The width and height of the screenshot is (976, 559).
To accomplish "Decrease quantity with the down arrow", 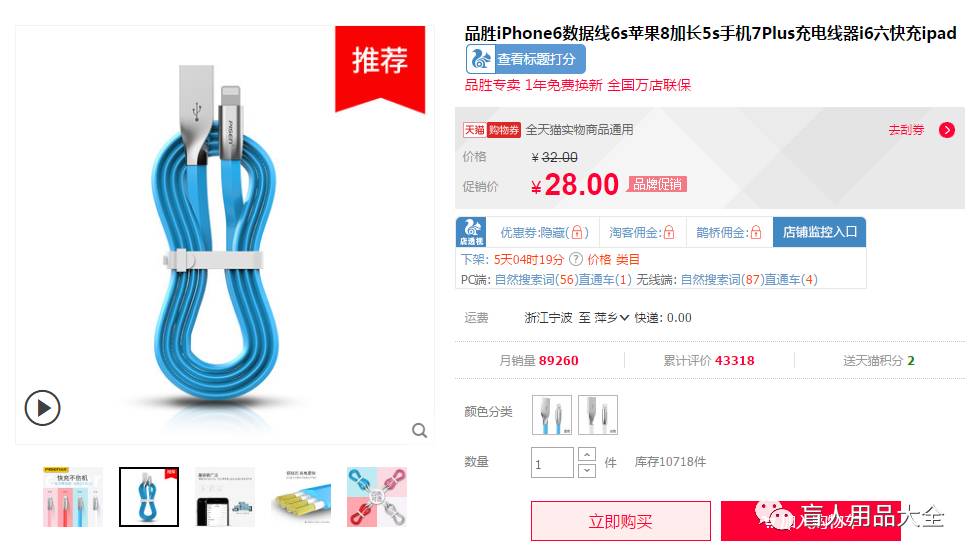I will [587, 471].
